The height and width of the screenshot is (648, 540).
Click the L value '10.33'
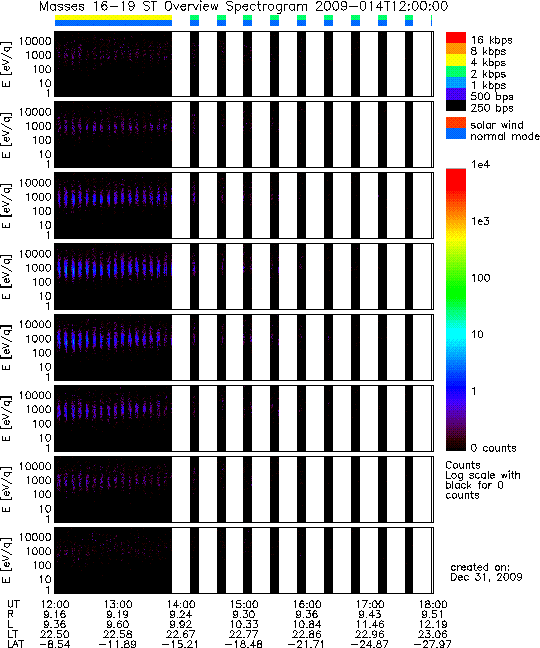click(x=244, y=624)
